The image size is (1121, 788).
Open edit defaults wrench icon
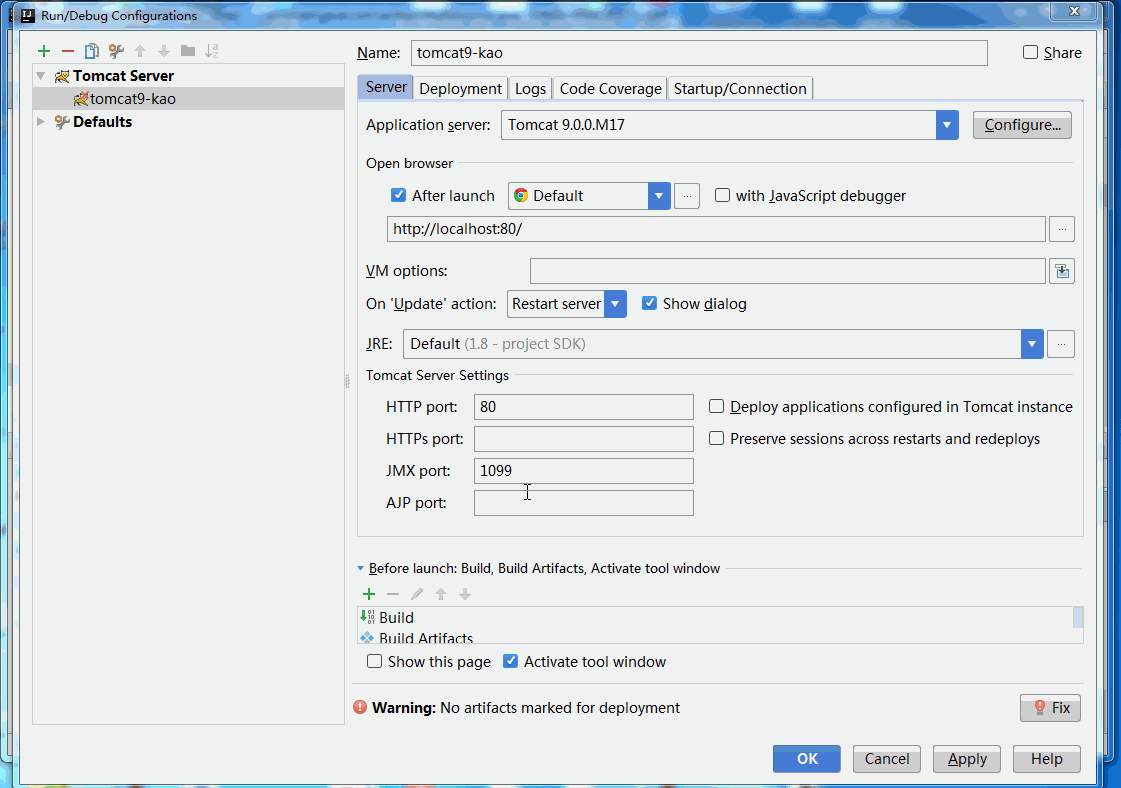116,51
